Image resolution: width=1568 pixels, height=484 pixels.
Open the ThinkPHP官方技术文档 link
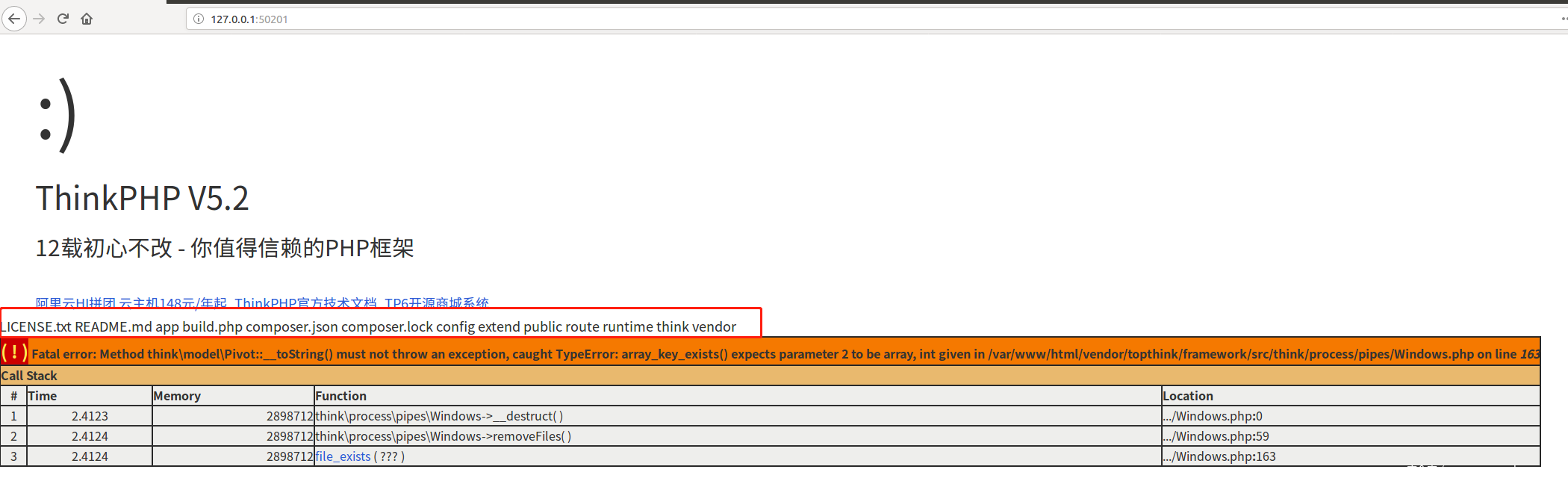[x=305, y=303]
